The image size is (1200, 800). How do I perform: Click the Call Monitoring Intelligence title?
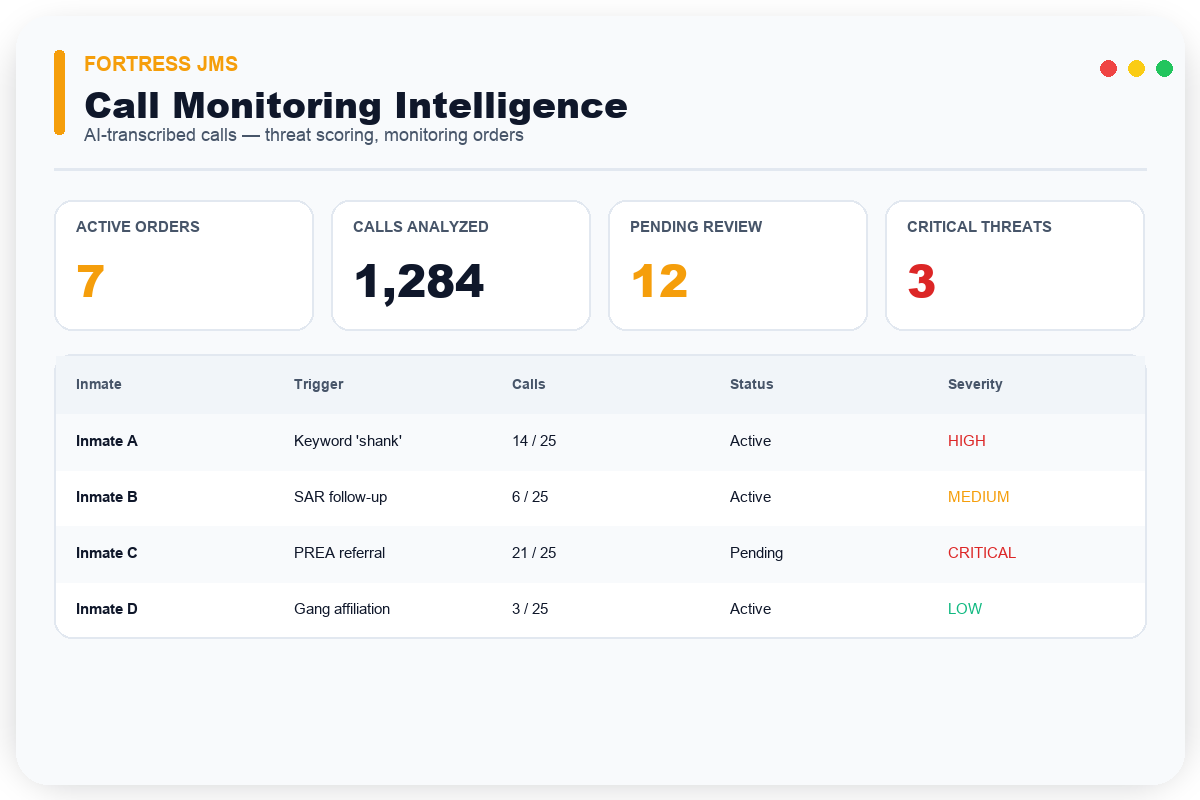(356, 106)
